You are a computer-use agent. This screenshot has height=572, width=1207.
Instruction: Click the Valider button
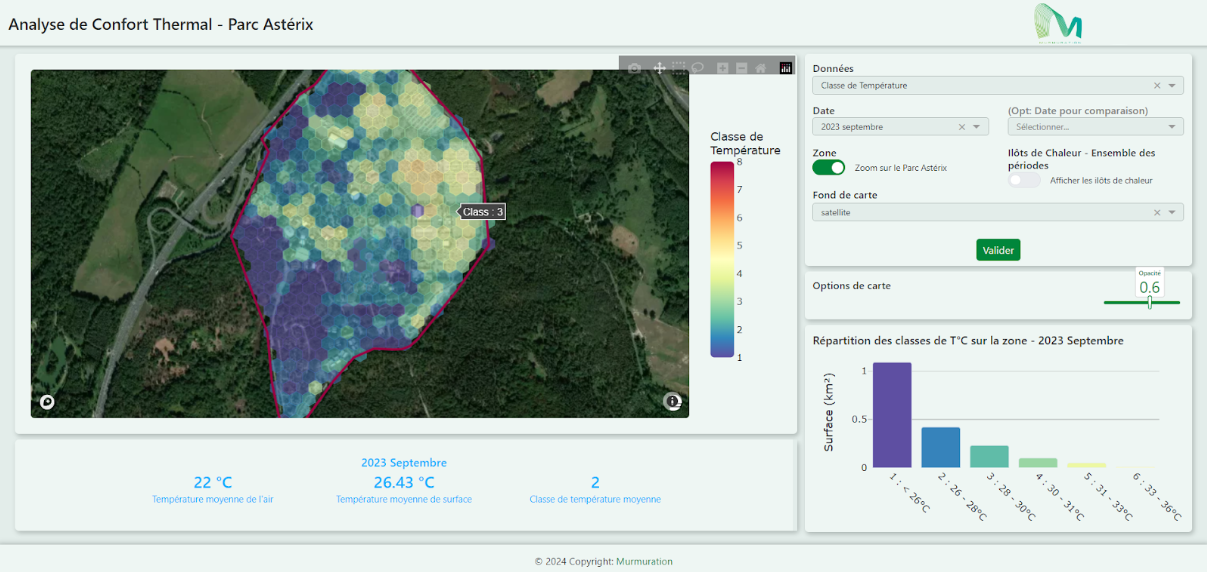[x=998, y=250]
